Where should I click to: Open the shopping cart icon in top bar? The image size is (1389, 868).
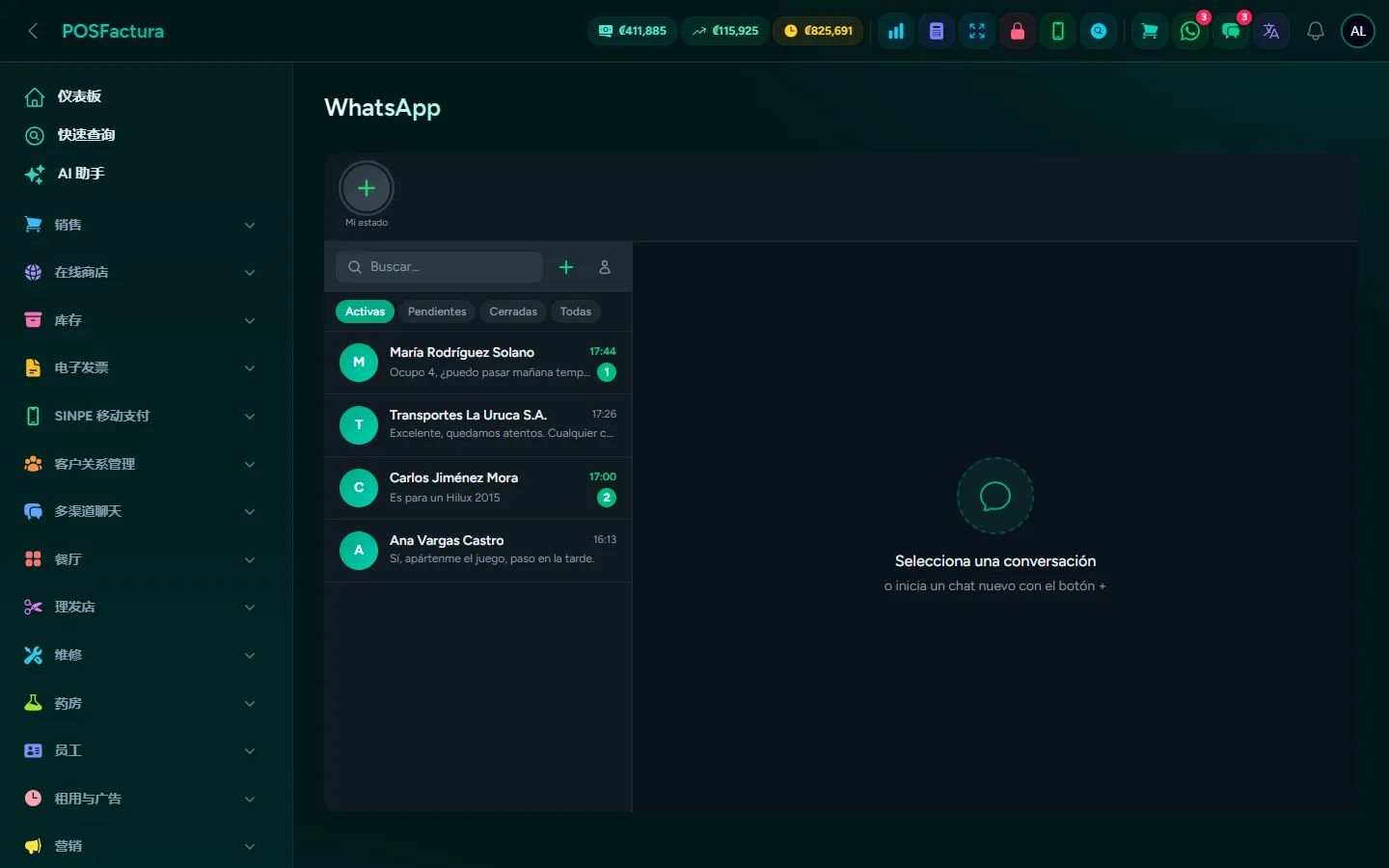pyautogui.click(x=1150, y=31)
